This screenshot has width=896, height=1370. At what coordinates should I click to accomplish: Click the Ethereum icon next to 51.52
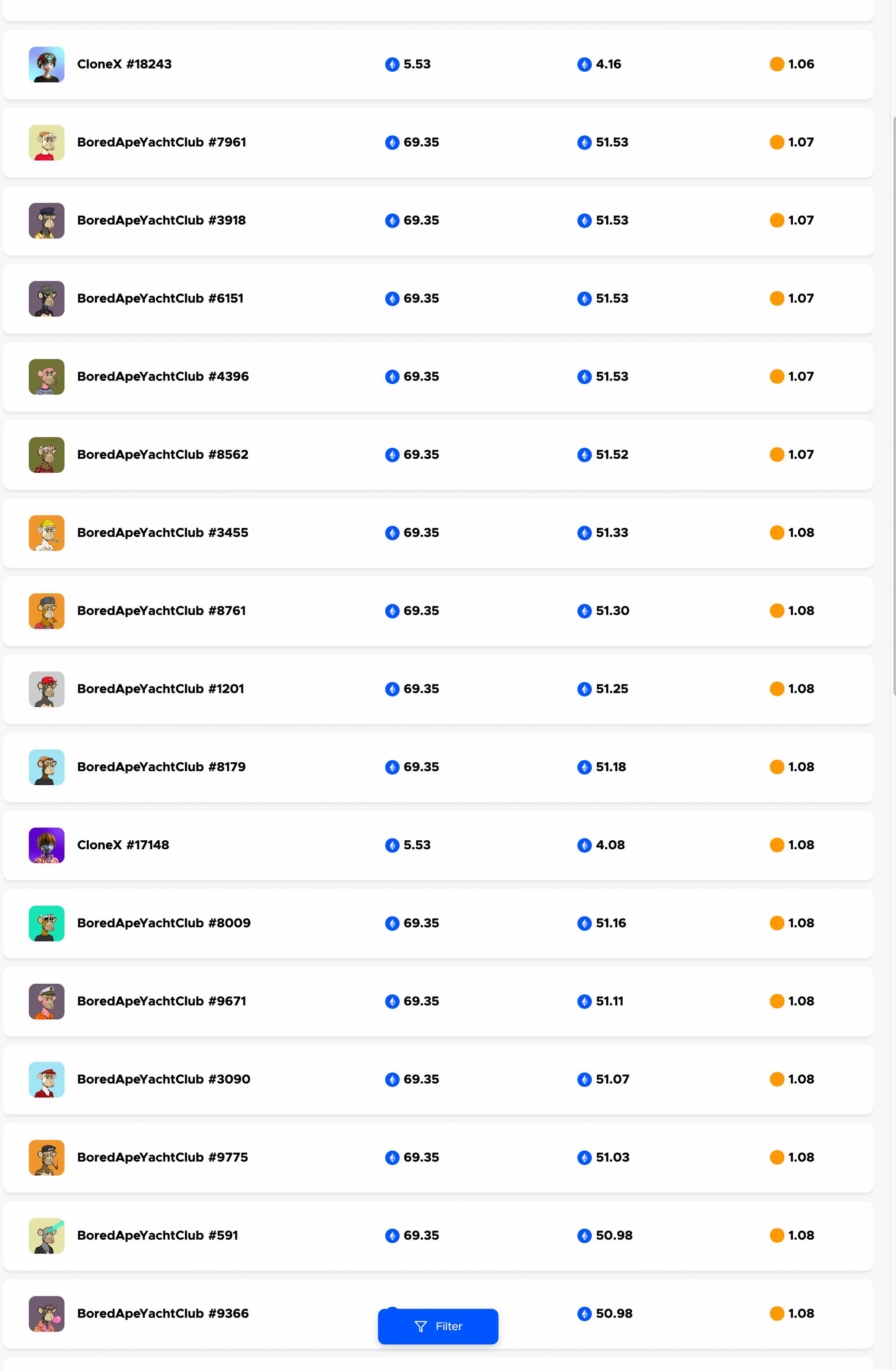tap(585, 455)
